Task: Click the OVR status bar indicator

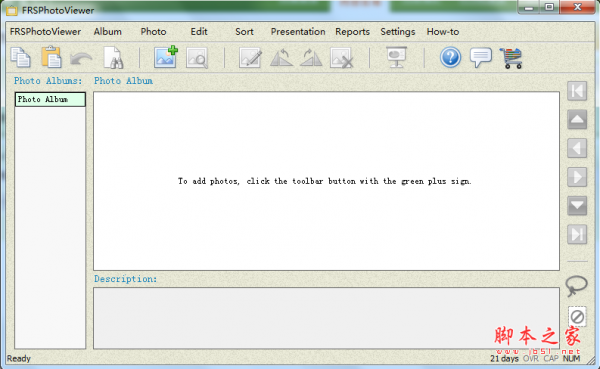Action: tap(531, 359)
